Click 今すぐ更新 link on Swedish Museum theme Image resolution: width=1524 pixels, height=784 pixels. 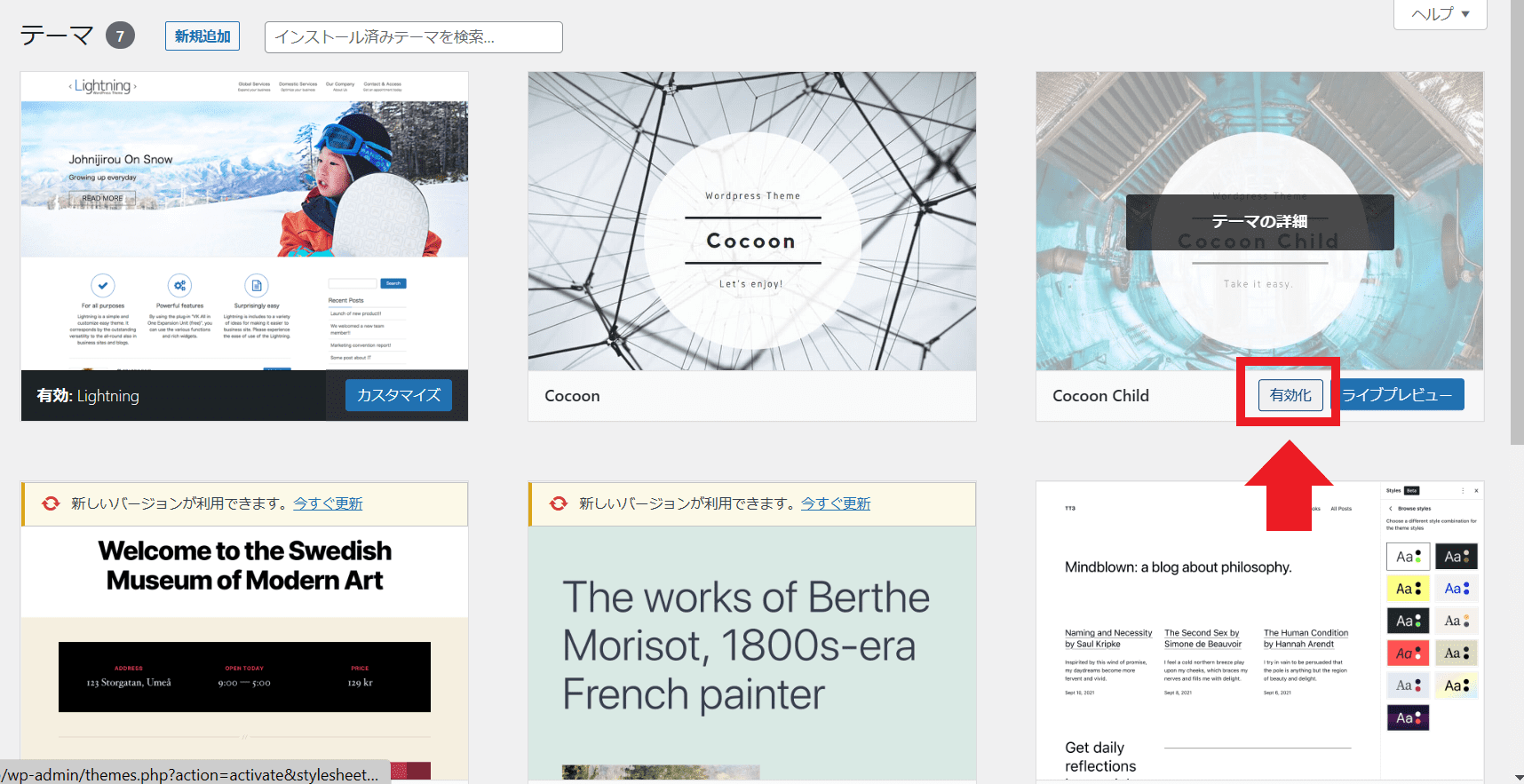(328, 503)
